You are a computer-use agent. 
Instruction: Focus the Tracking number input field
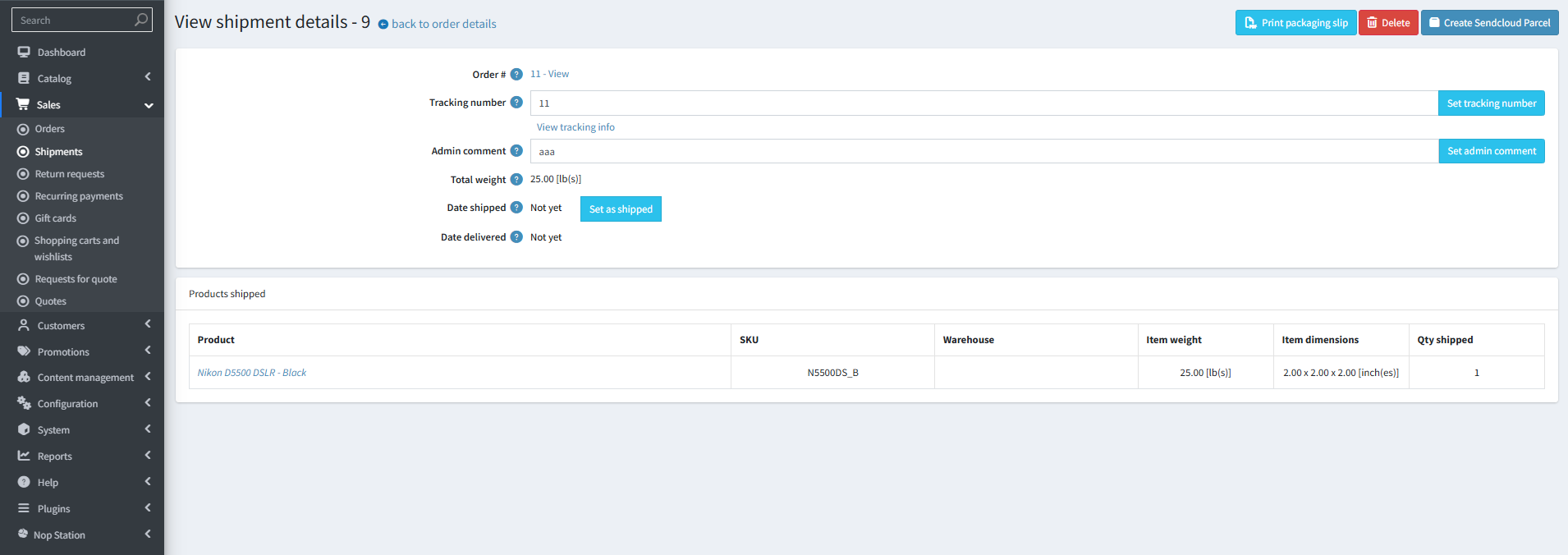coord(983,103)
